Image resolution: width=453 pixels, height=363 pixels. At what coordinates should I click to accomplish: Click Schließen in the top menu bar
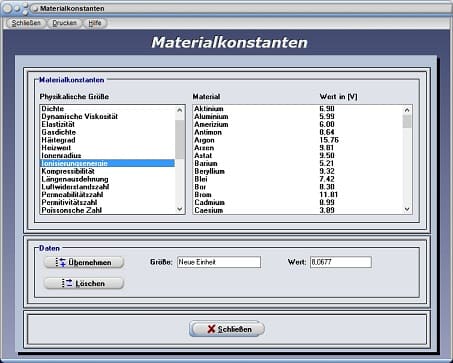click(26, 23)
